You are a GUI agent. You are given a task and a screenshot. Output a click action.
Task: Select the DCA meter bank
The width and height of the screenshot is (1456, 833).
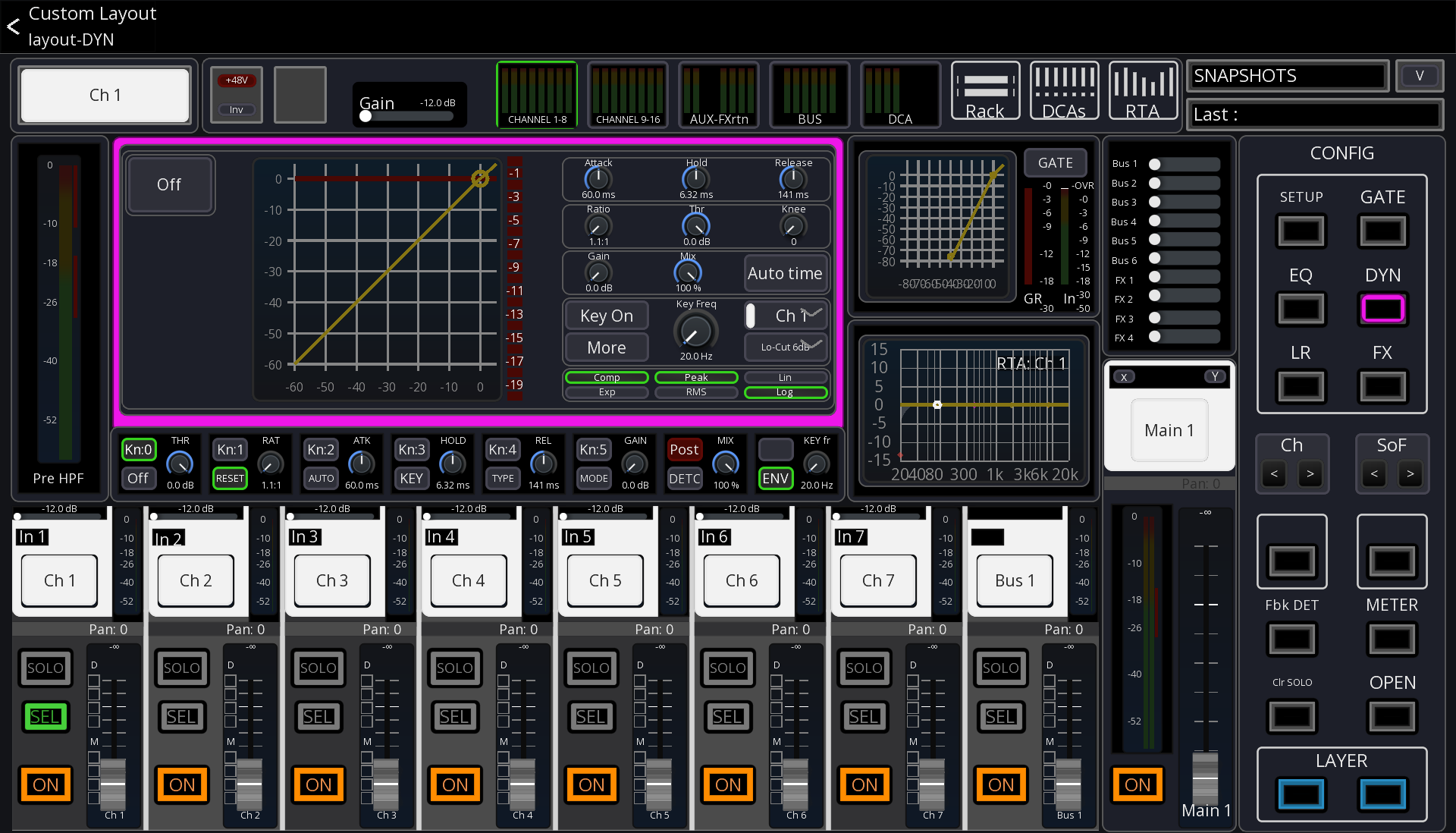(900, 94)
